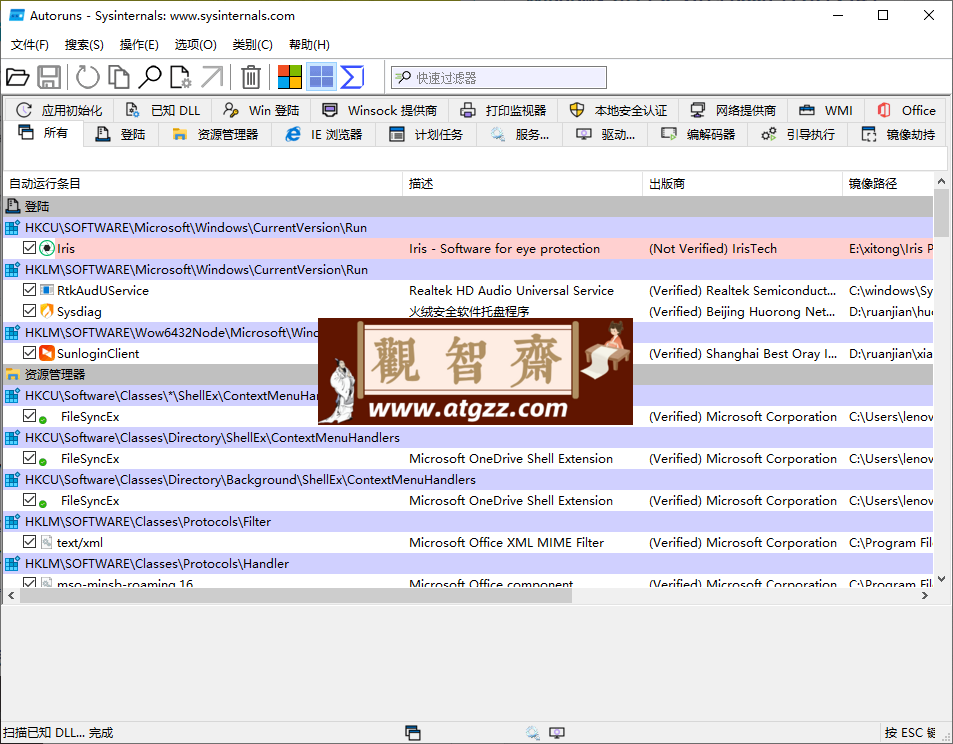This screenshot has height=744, width=953.
Task: Uncheck FileSyncEx under Directory\Background key
Action: 29,500
